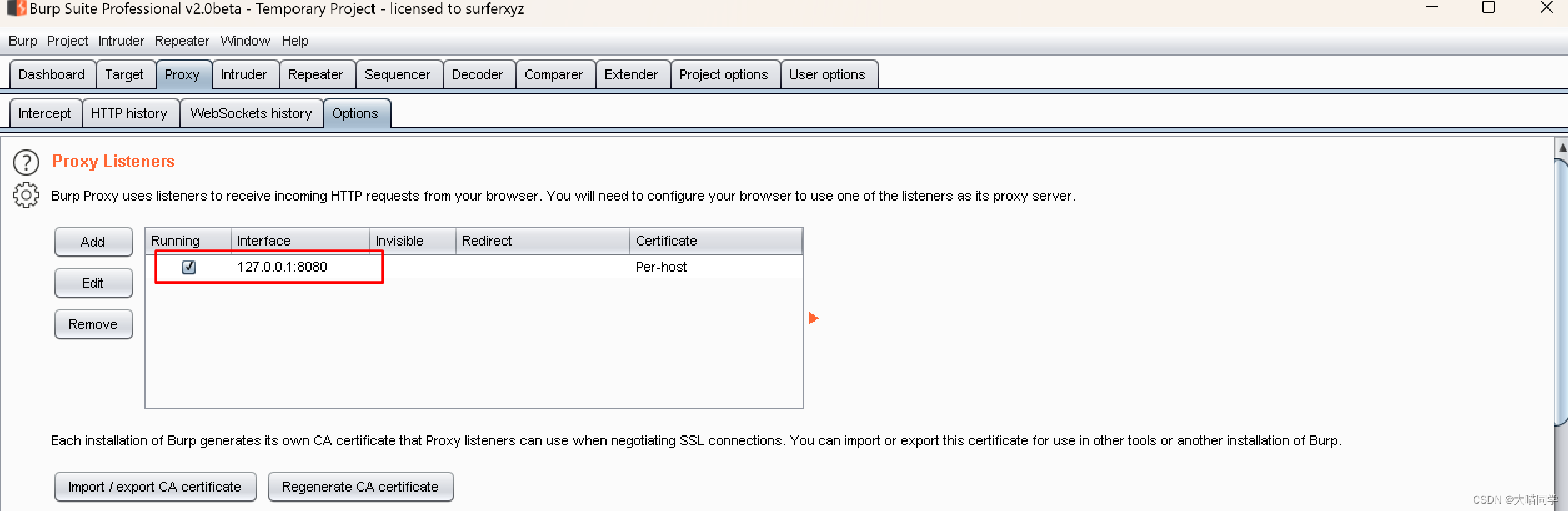Select the proxy Options sub-tab
1568x511 pixels.
point(356,114)
